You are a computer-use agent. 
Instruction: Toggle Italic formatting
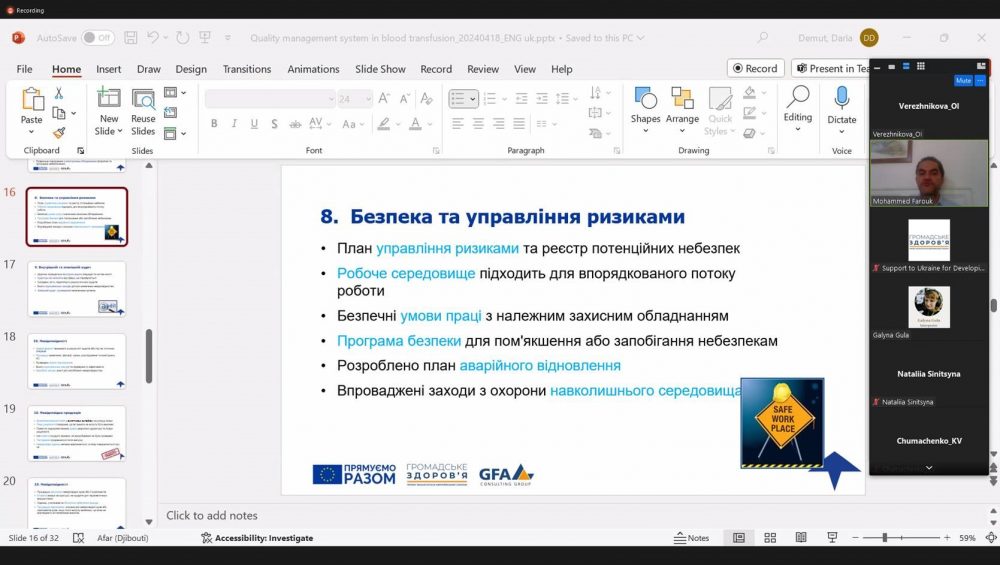234,124
